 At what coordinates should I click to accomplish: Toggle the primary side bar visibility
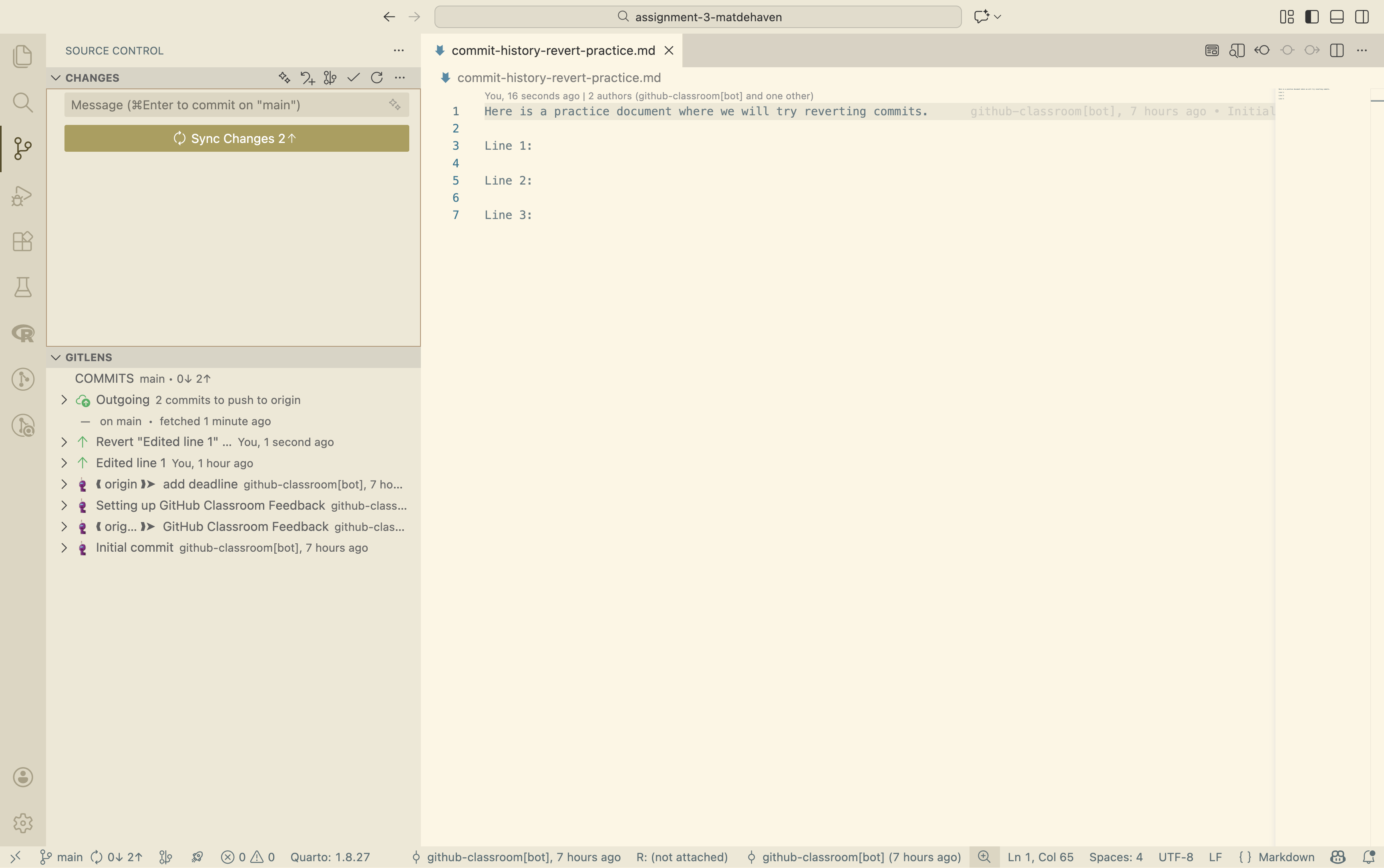(x=1312, y=17)
